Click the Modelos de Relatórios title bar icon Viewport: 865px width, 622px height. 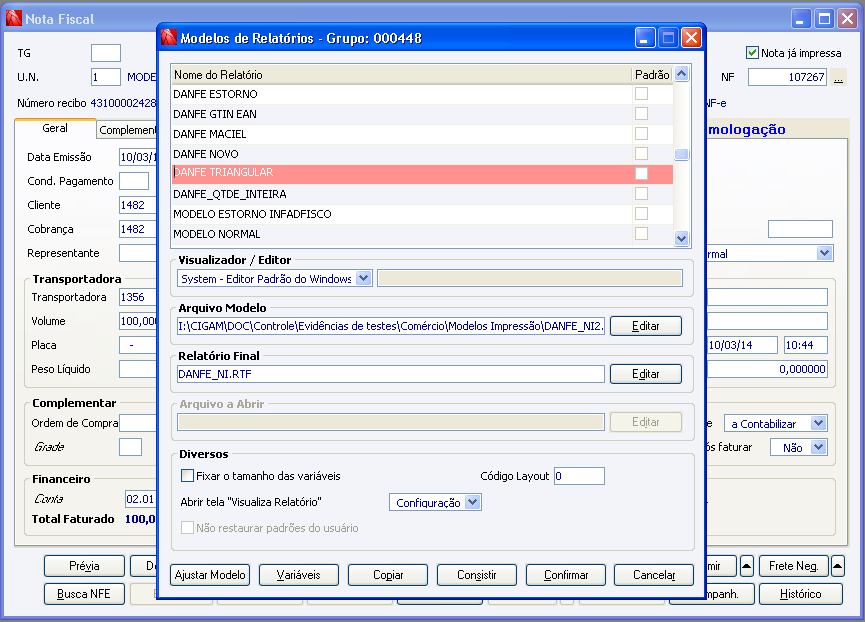(169, 37)
